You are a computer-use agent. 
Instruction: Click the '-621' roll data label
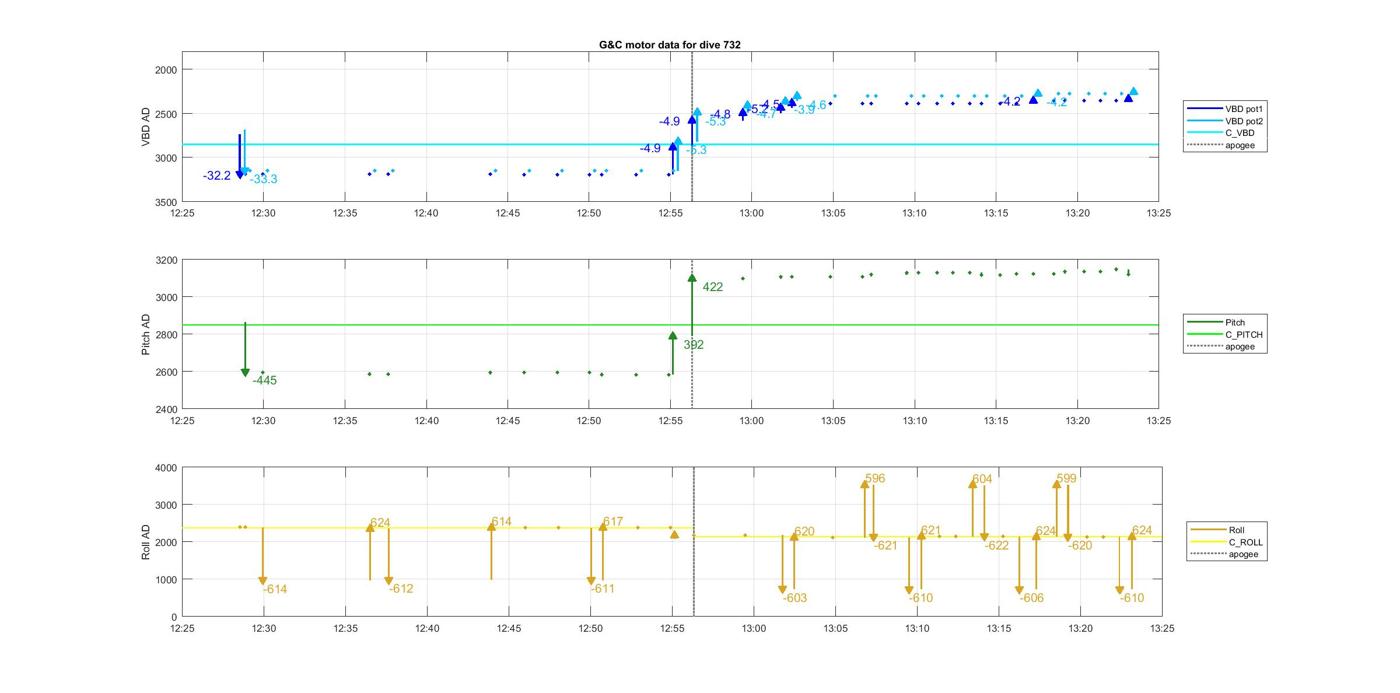click(x=886, y=546)
